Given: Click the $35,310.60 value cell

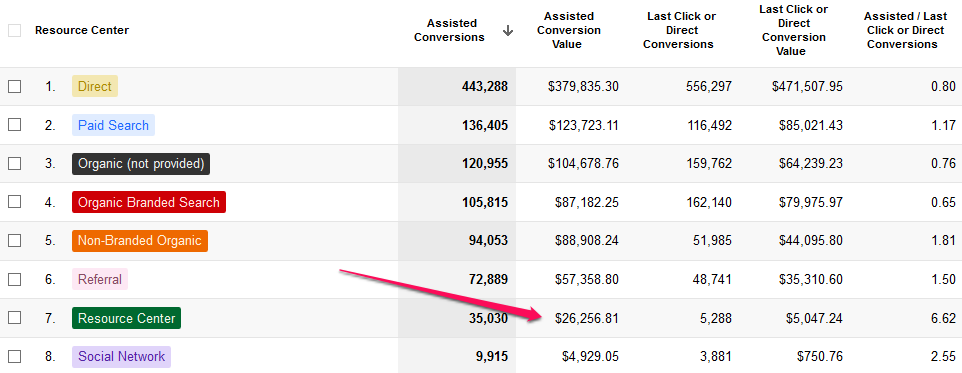Looking at the screenshot, I should (x=811, y=279).
